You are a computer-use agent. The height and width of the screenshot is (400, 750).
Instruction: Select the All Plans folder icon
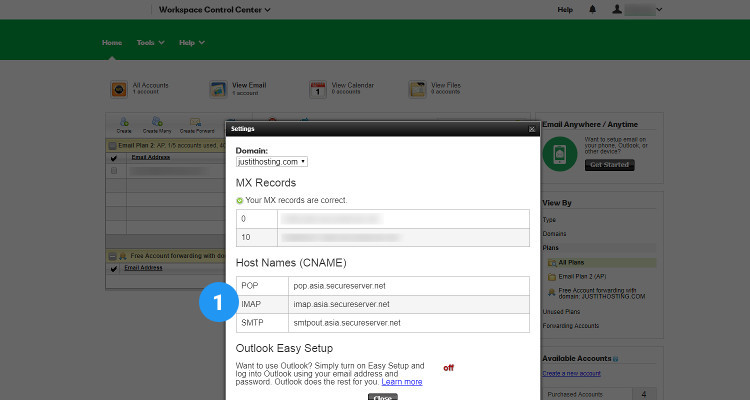[552, 263]
